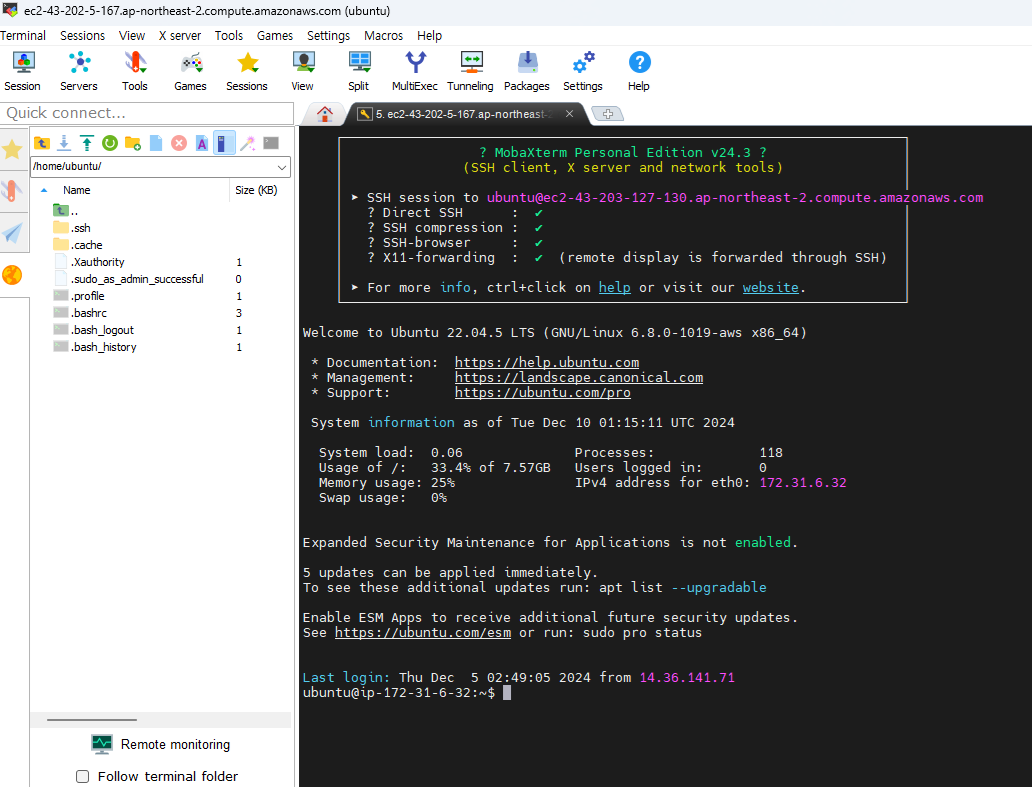1032x787 pixels.
Task: Expand the /home/ubuntu/ path dropdown
Action: click(x=282, y=167)
